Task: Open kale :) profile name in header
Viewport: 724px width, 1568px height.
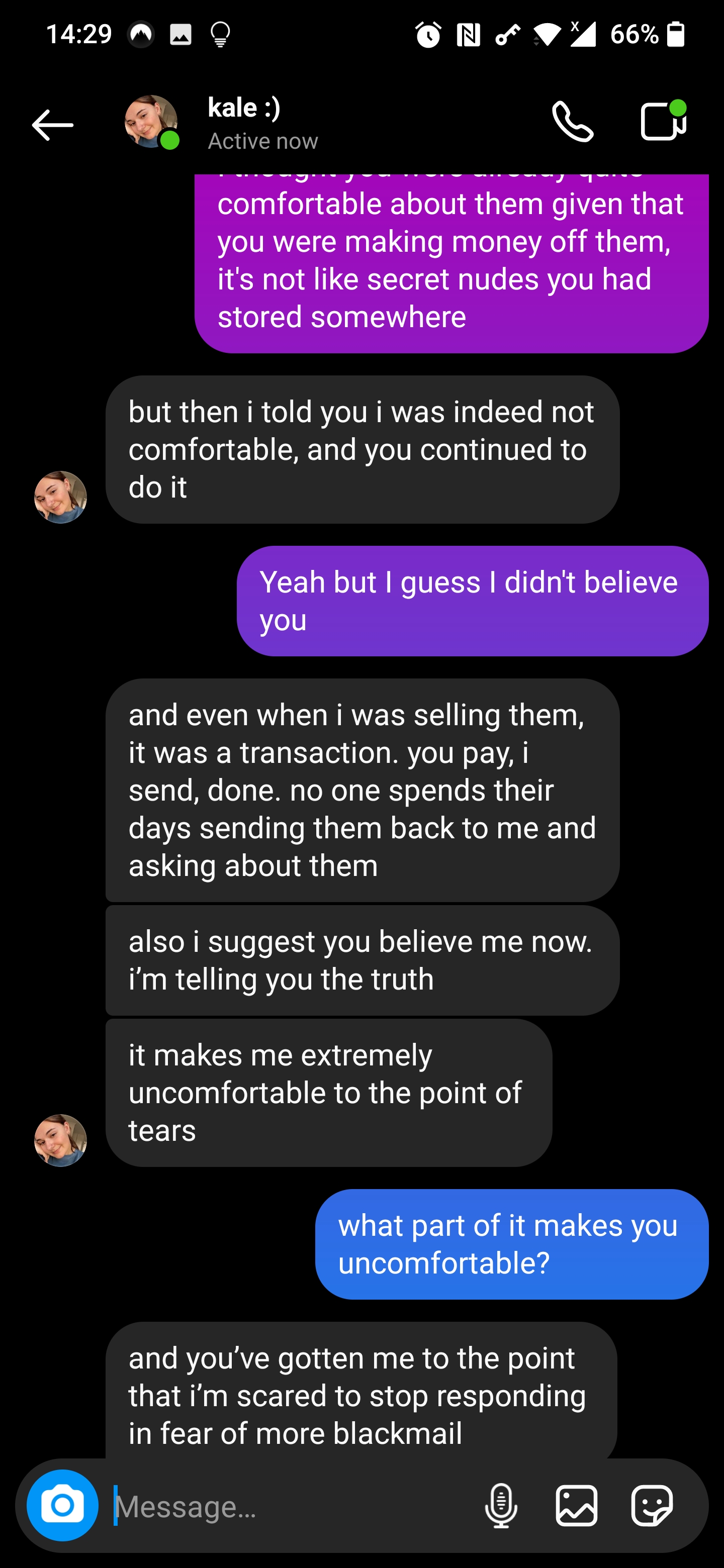Action: (x=244, y=108)
